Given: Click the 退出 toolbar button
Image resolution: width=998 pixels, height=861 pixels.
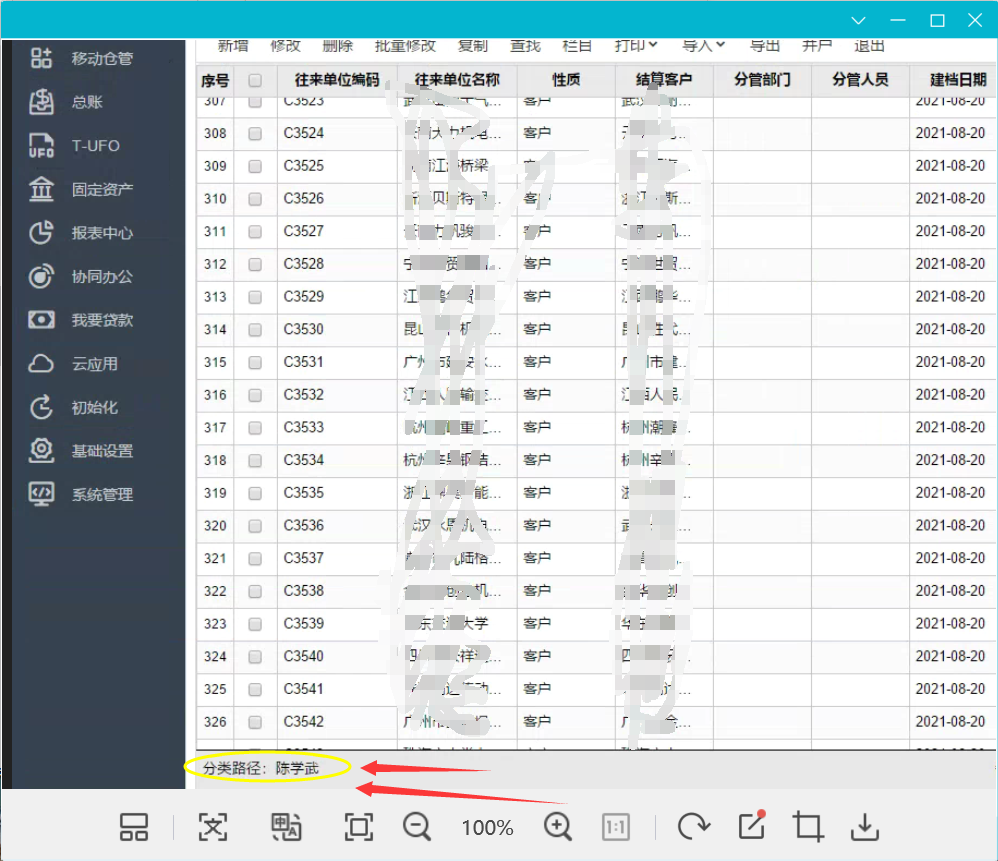Looking at the screenshot, I should pyautogui.click(x=869, y=45).
